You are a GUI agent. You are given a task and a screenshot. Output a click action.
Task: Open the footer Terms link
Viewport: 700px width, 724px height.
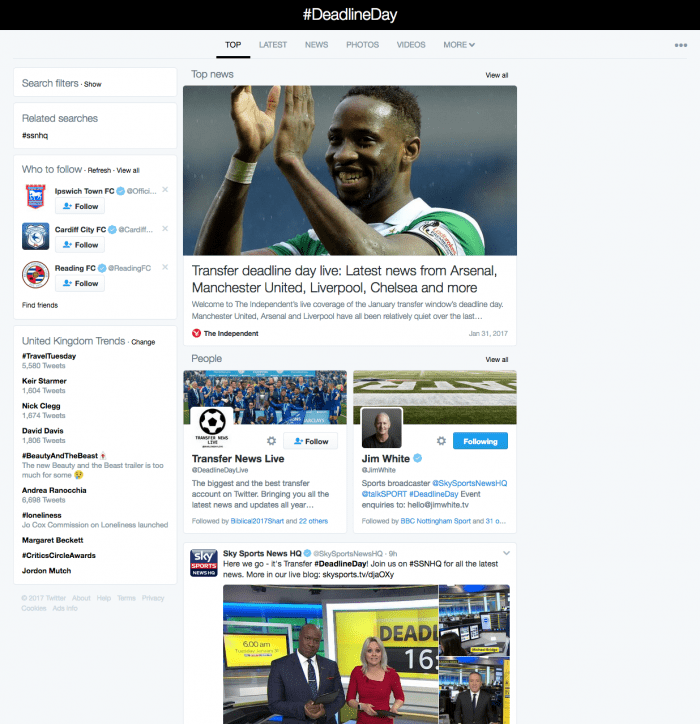coord(127,598)
